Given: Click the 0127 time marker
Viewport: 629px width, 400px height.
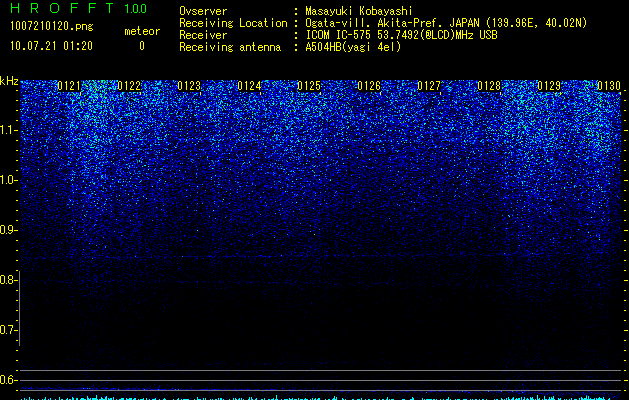Looking at the screenshot, I should click(429, 86).
